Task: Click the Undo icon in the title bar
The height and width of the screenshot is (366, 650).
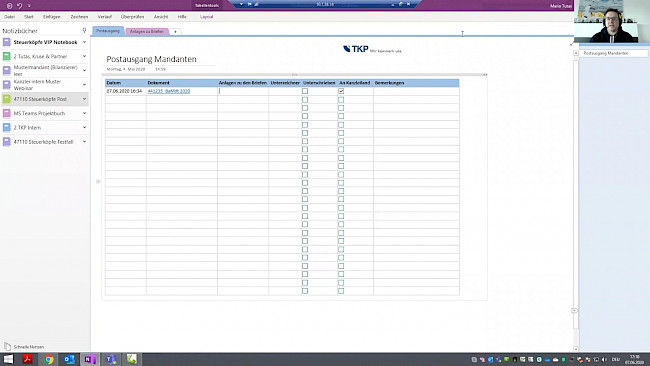Action: [x=19, y=5]
